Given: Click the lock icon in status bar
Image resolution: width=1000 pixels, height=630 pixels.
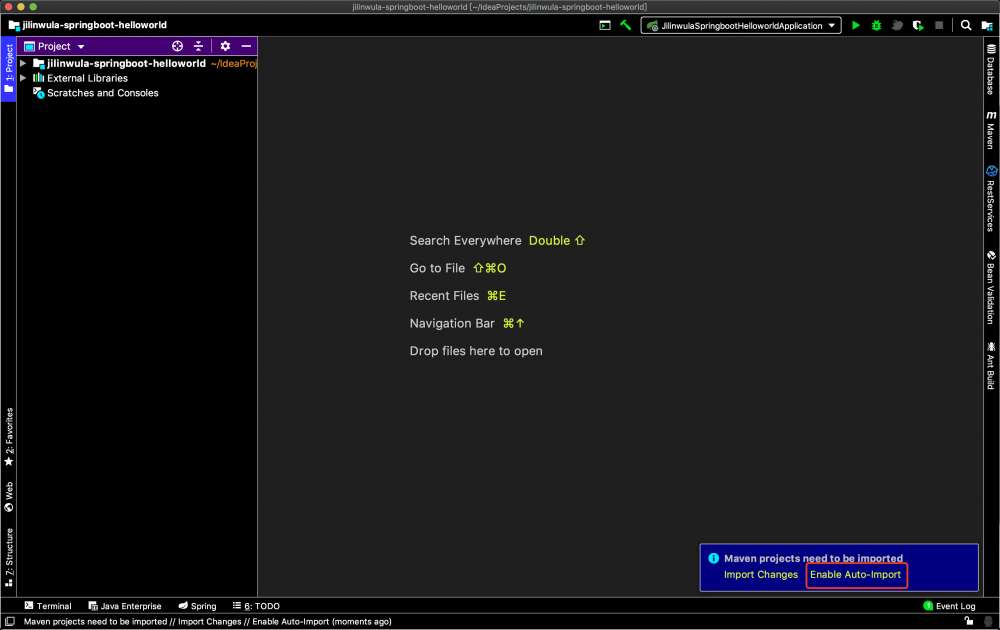Looking at the screenshot, I should pos(968,621).
